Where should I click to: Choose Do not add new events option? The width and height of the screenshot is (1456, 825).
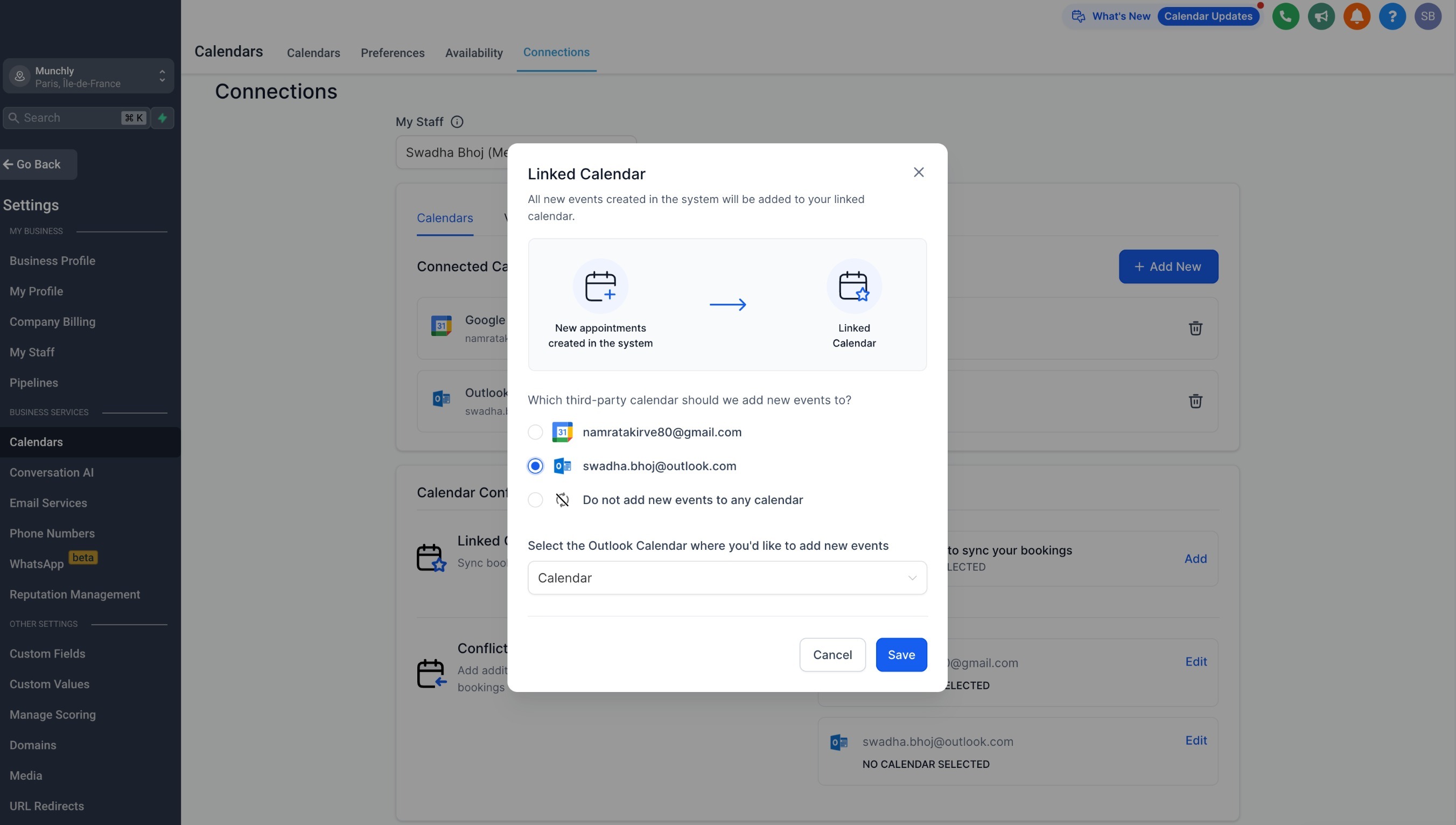[x=535, y=500]
